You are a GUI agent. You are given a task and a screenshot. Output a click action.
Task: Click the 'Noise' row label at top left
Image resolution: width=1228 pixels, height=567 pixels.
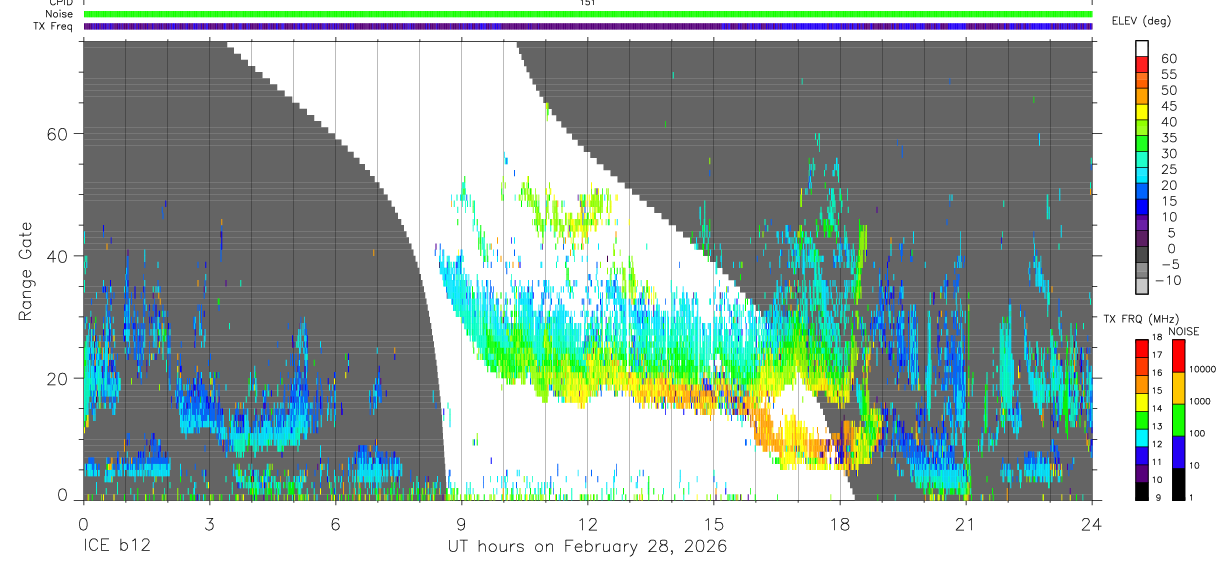tap(57, 14)
